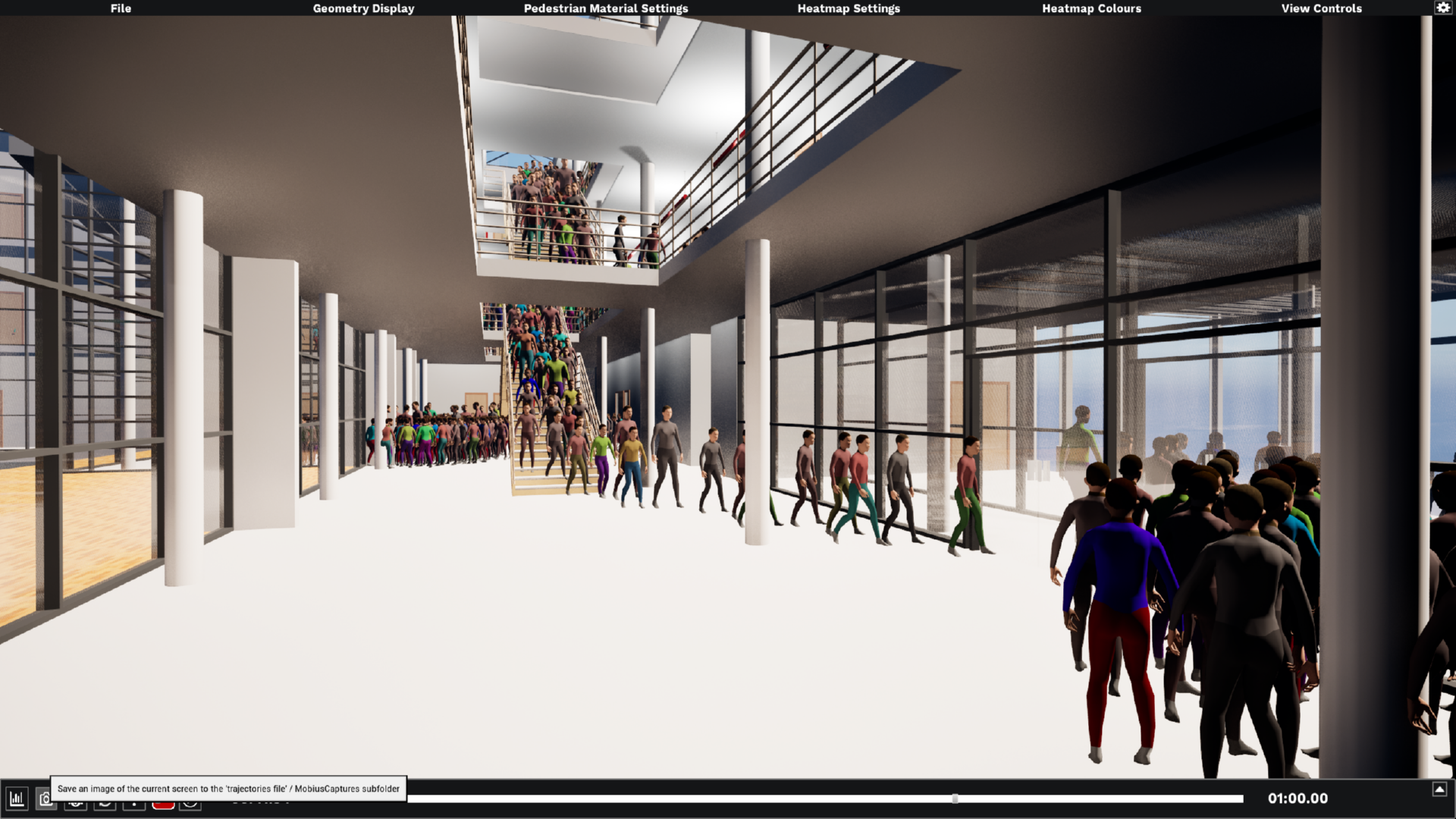Open Pedestrian Material Settings menu
1456x819 pixels.
click(x=606, y=8)
